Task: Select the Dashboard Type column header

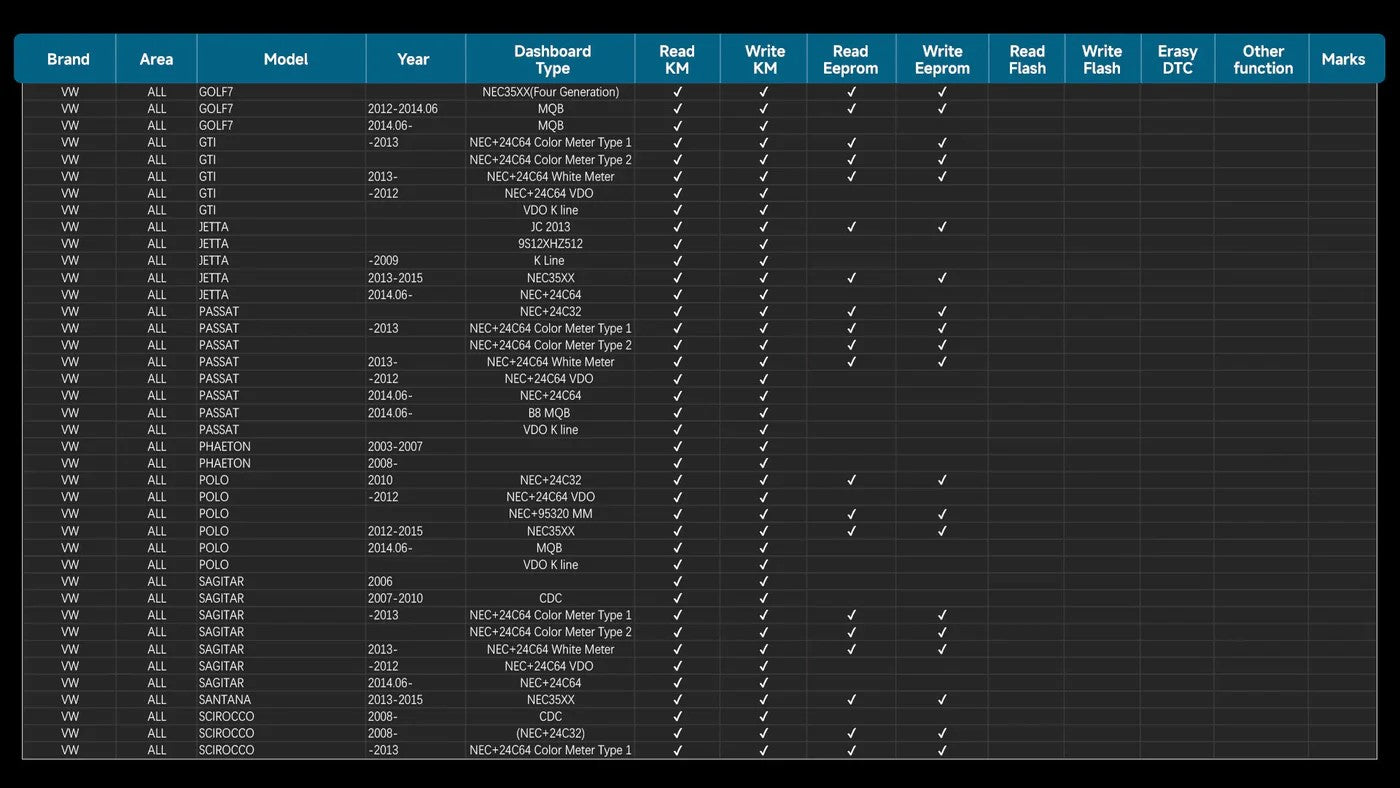Action: pos(552,59)
